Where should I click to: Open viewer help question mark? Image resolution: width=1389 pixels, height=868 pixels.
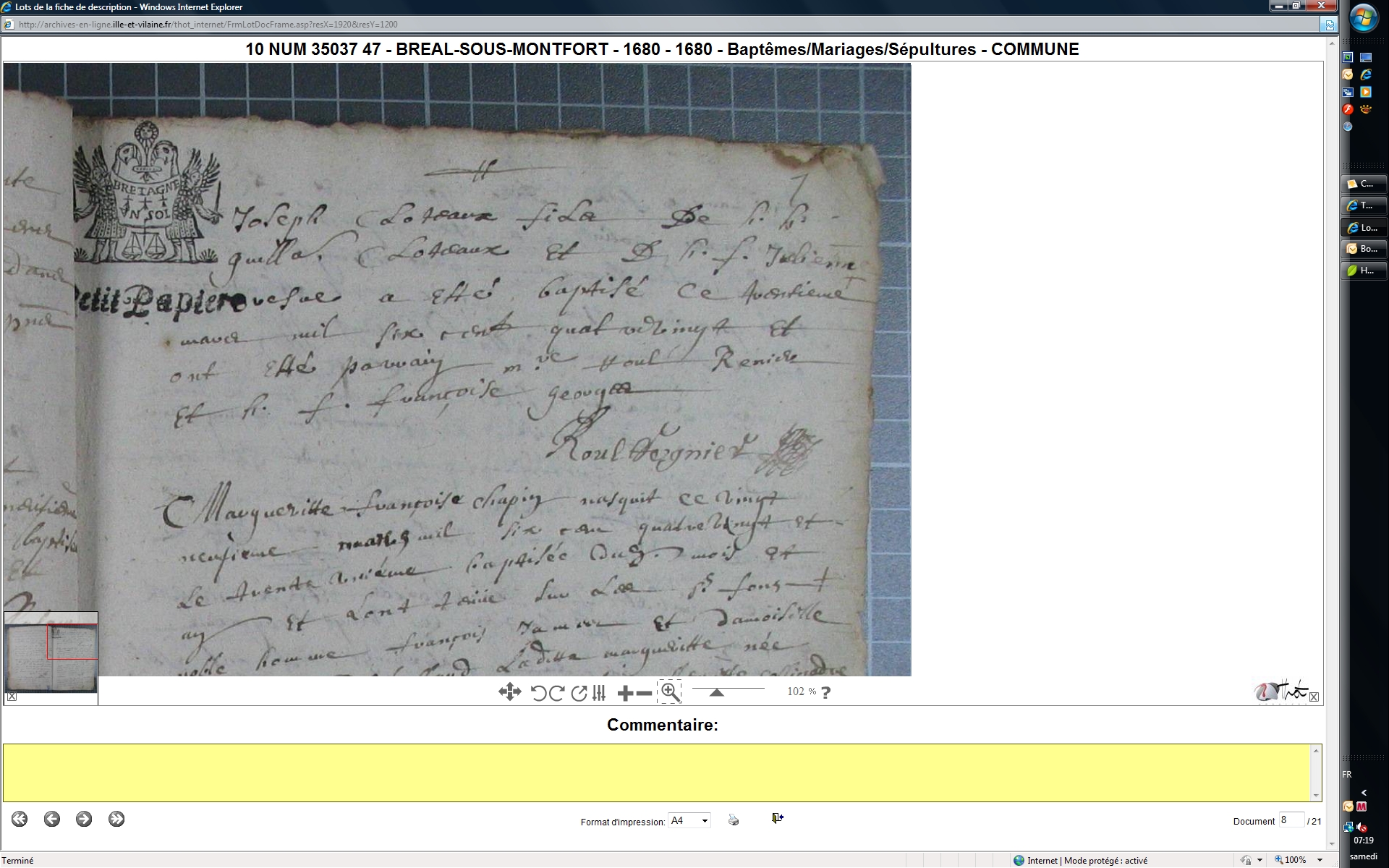[825, 692]
